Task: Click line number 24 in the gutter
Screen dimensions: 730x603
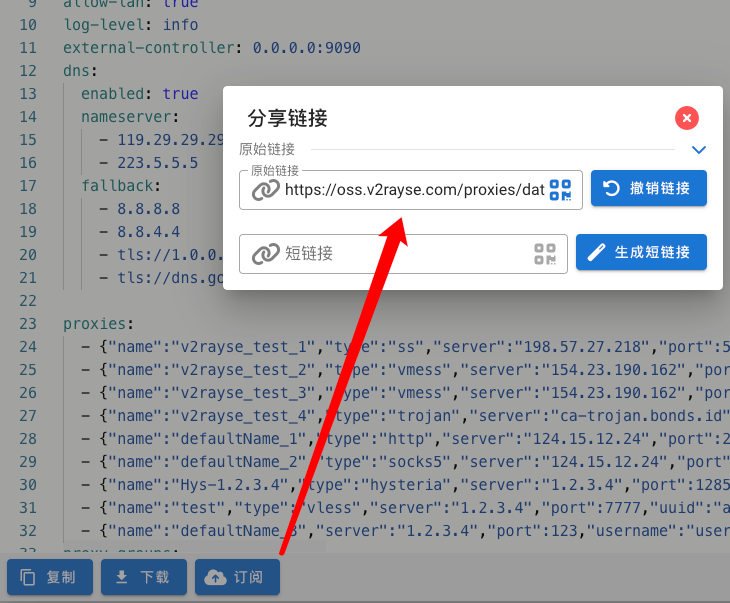Action: pyautogui.click(x=28, y=347)
